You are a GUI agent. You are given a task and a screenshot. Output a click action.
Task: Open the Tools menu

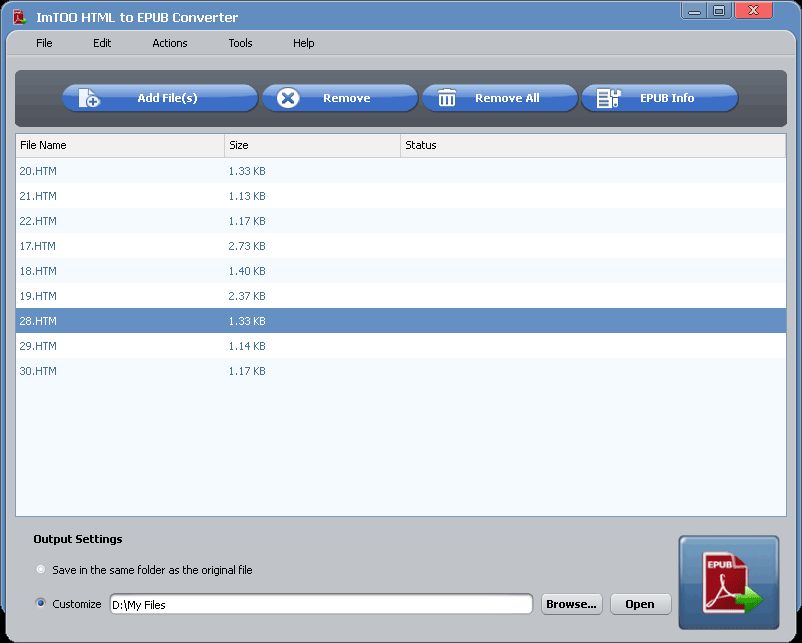coord(240,43)
